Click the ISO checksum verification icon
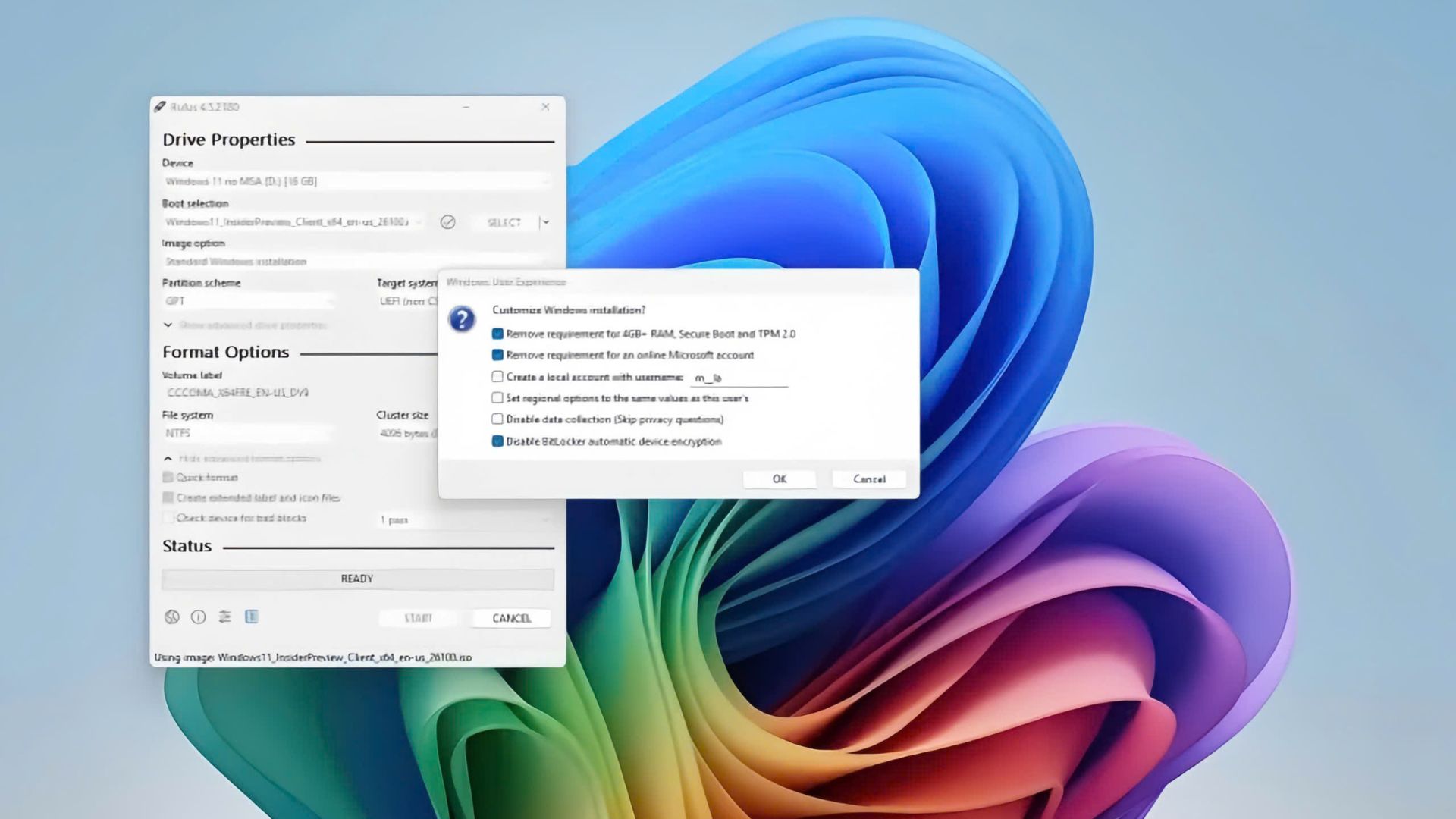 448,222
